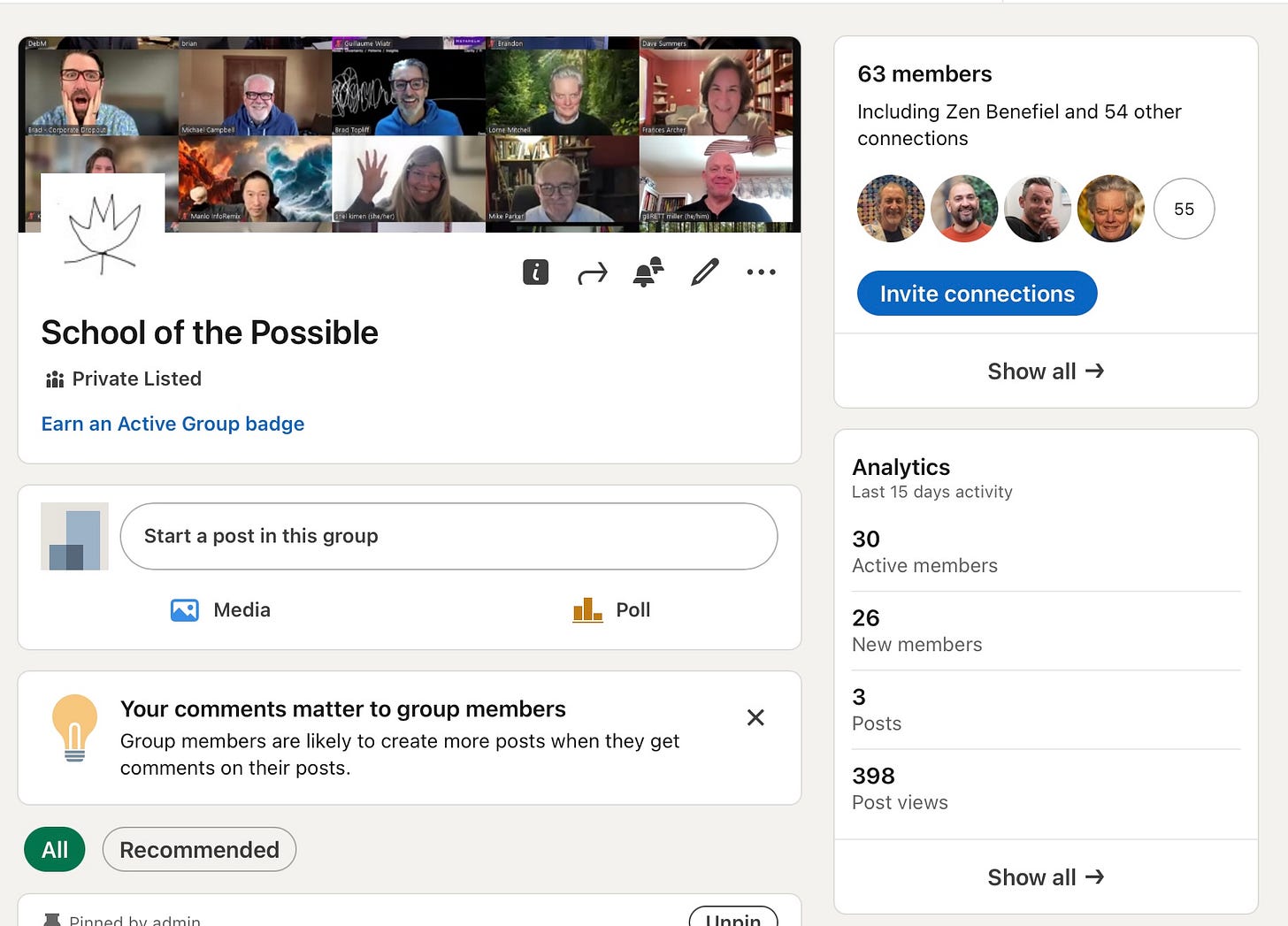Show all analytics link
The height and width of the screenshot is (926, 1288).
pyautogui.click(x=1046, y=877)
